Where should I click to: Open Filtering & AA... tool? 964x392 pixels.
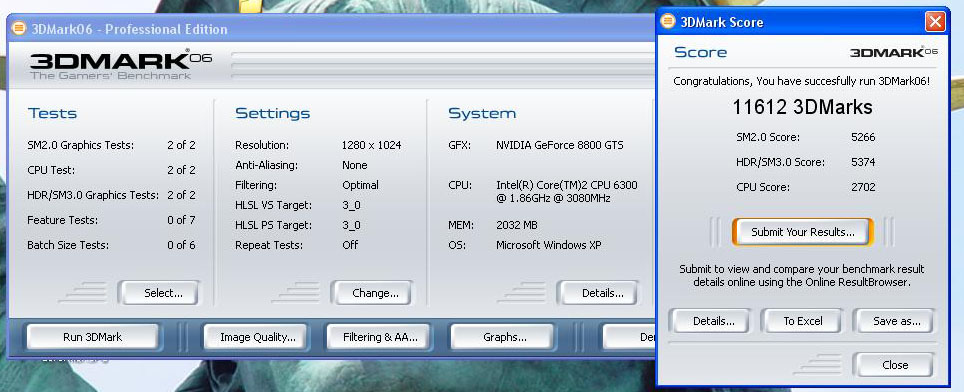379,337
